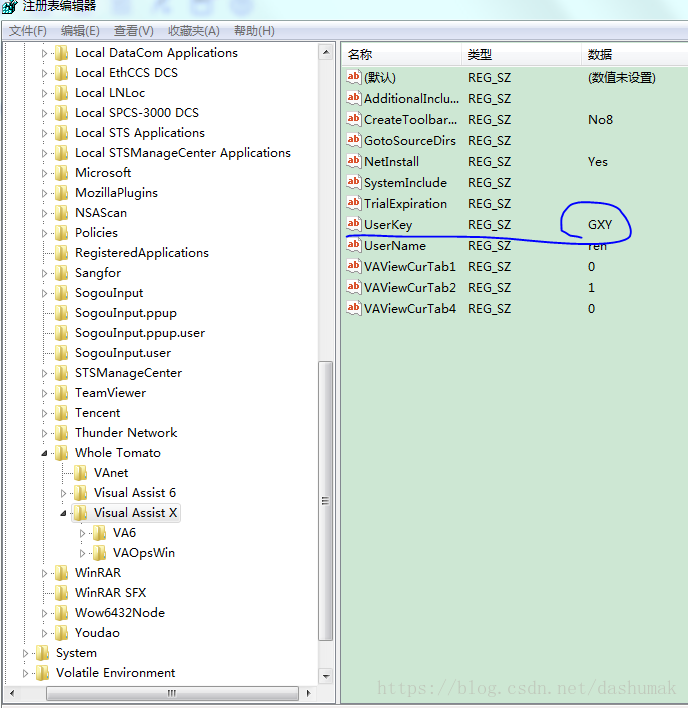Open the 编辑(E) menu

[x=80, y=31]
